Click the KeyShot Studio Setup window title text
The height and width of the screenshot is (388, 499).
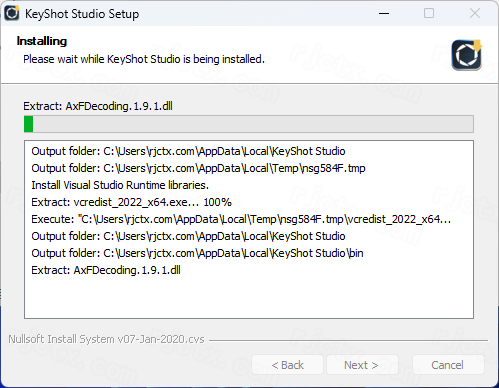click(82, 14)
